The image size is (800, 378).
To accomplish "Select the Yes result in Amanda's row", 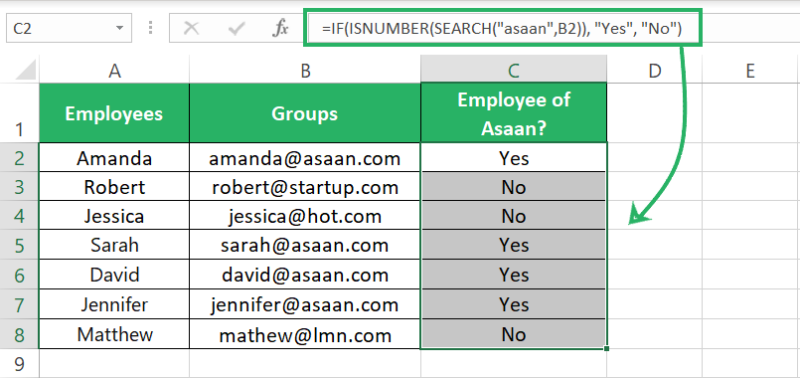I will [514, 158].
